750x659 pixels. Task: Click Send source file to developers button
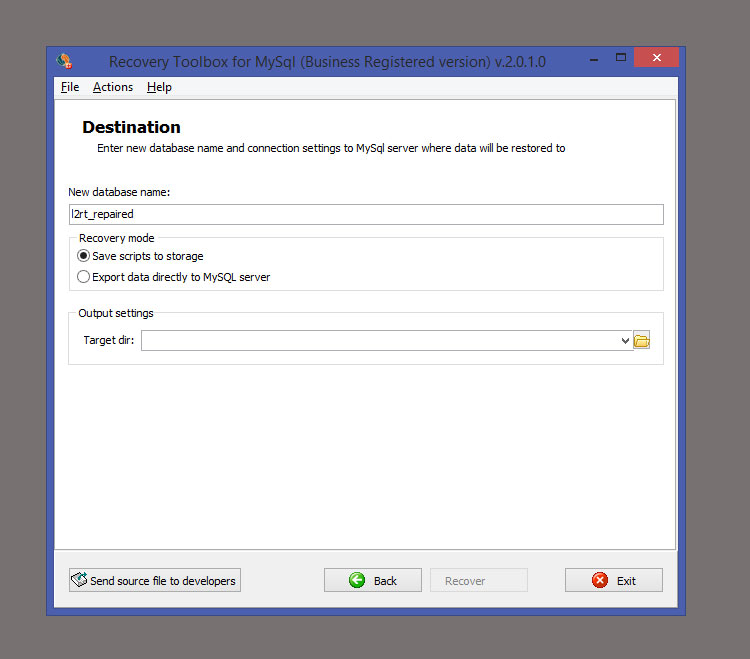(x=154, y=581)
